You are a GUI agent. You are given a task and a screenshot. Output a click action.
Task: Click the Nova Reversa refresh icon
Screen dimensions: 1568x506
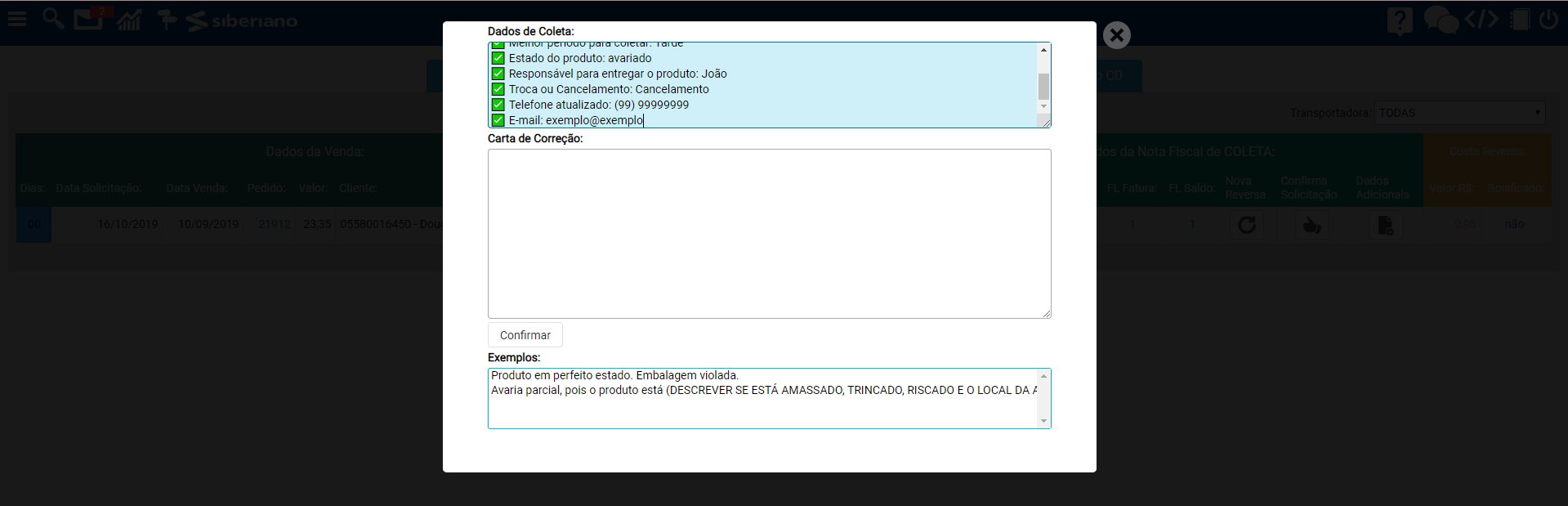(x=1246, y=225)
